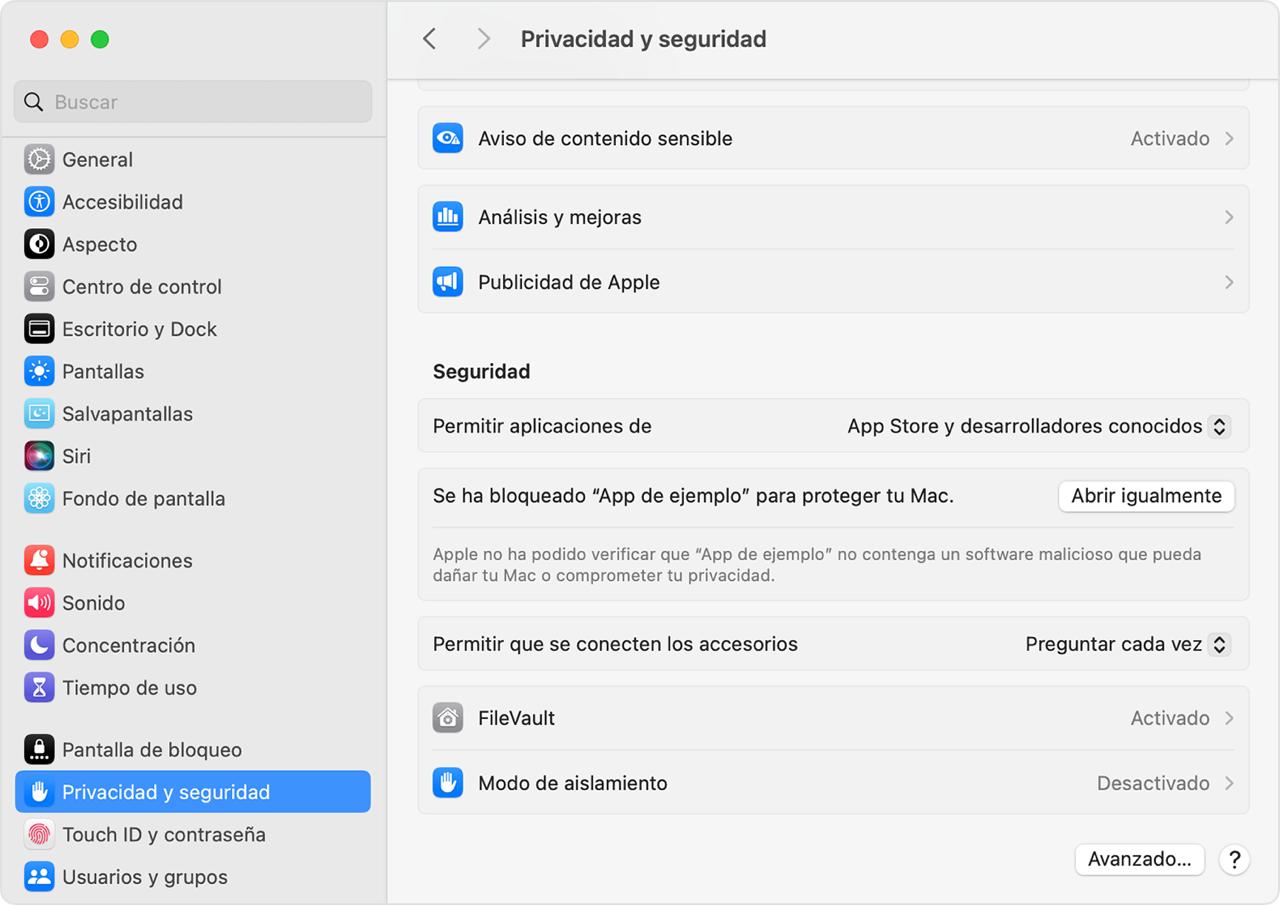This screenshot has height=906, width=1280.
Task: Click the Abrir igualmente button
Action: (x=1146, y=496)
